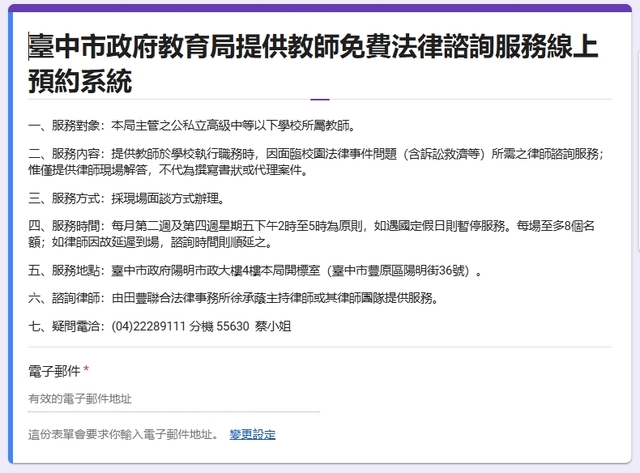Click the short purple underline below the title
The width and height of the screenshot is (640, 473).
pos(320,100)
